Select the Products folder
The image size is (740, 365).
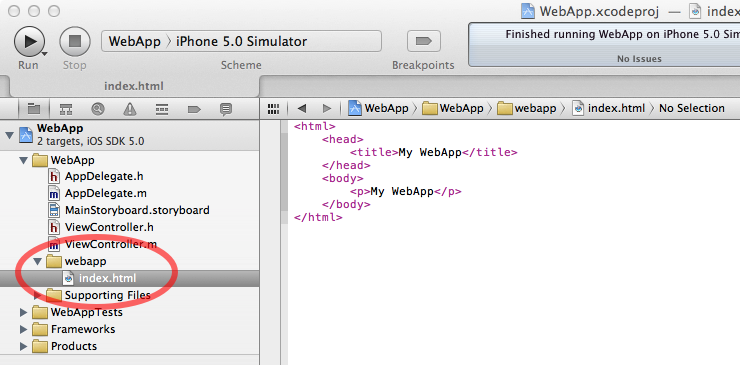(x=130, y=346)
